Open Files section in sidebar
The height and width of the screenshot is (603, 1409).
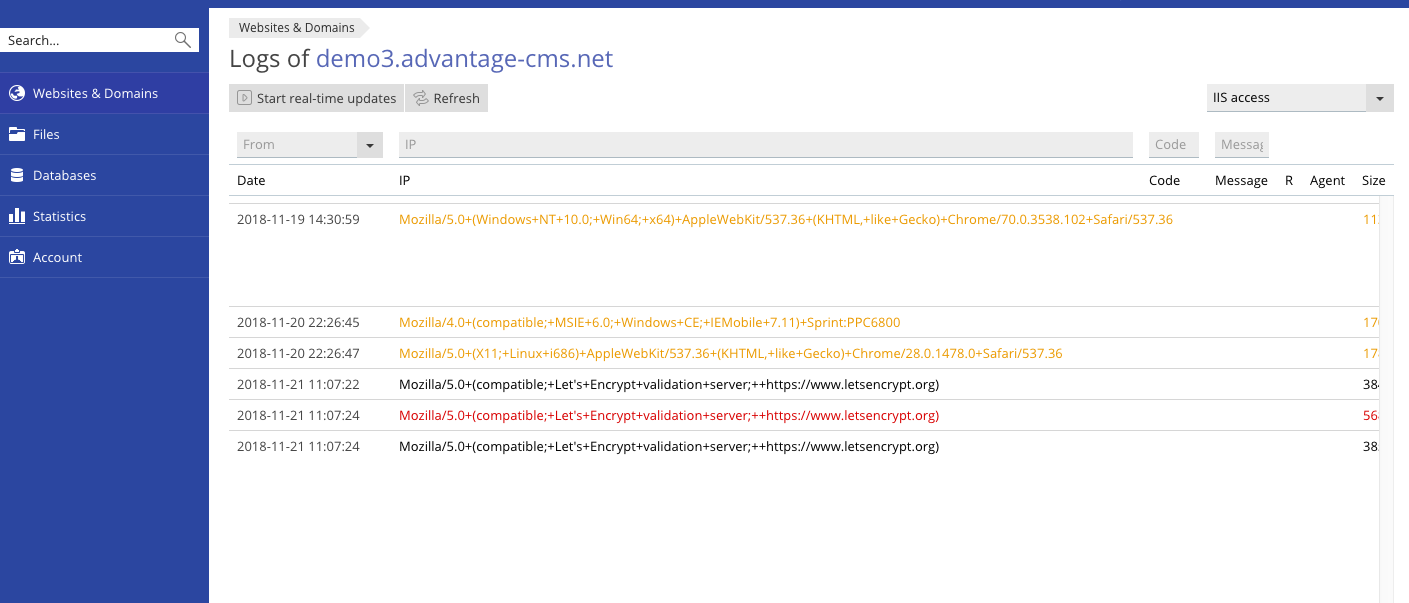[104, 134]
